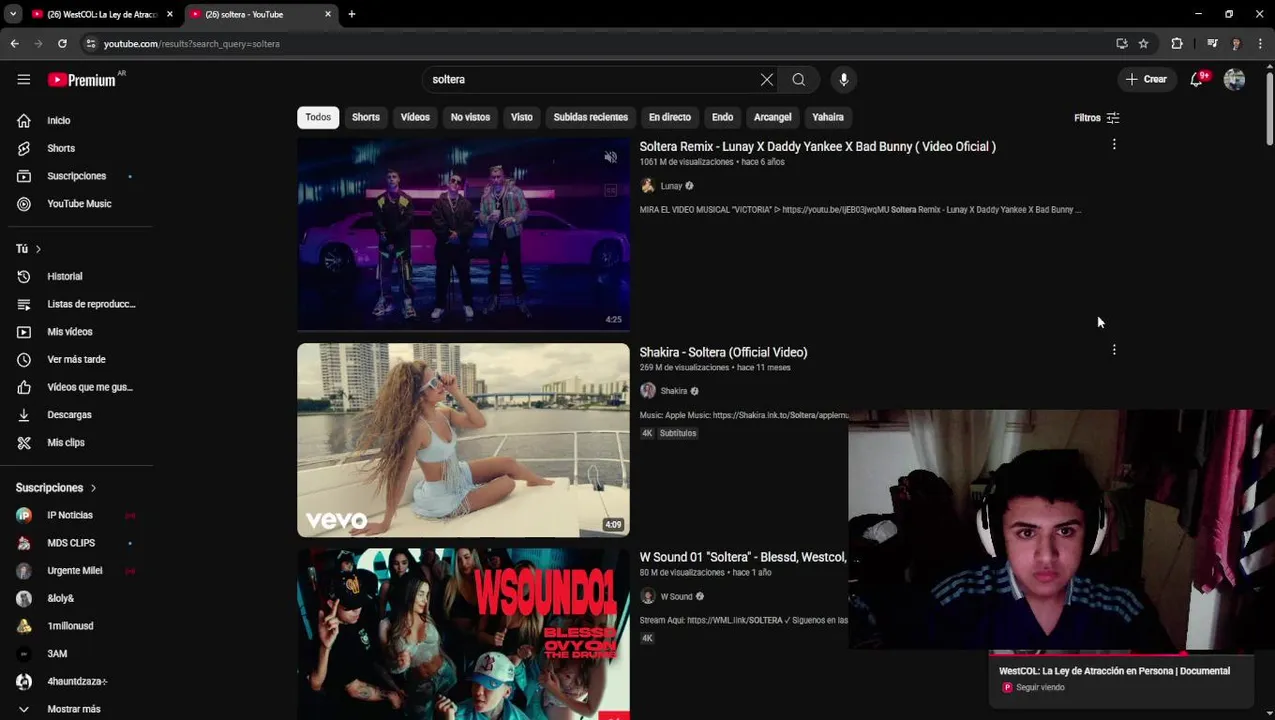Screen dimensions: 1275x720
Task: Click the magnifier search button
Action: pos(799,80)
